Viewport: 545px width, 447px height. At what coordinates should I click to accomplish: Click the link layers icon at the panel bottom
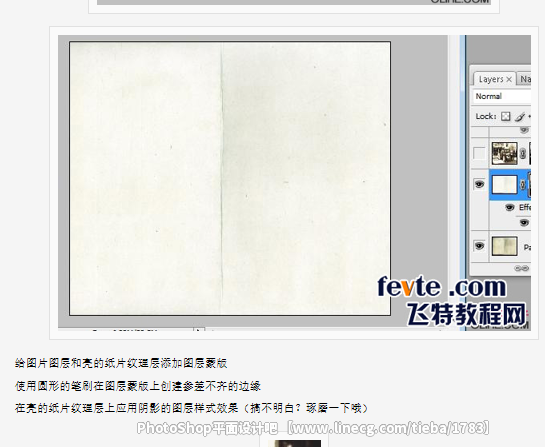pos(521,268)
